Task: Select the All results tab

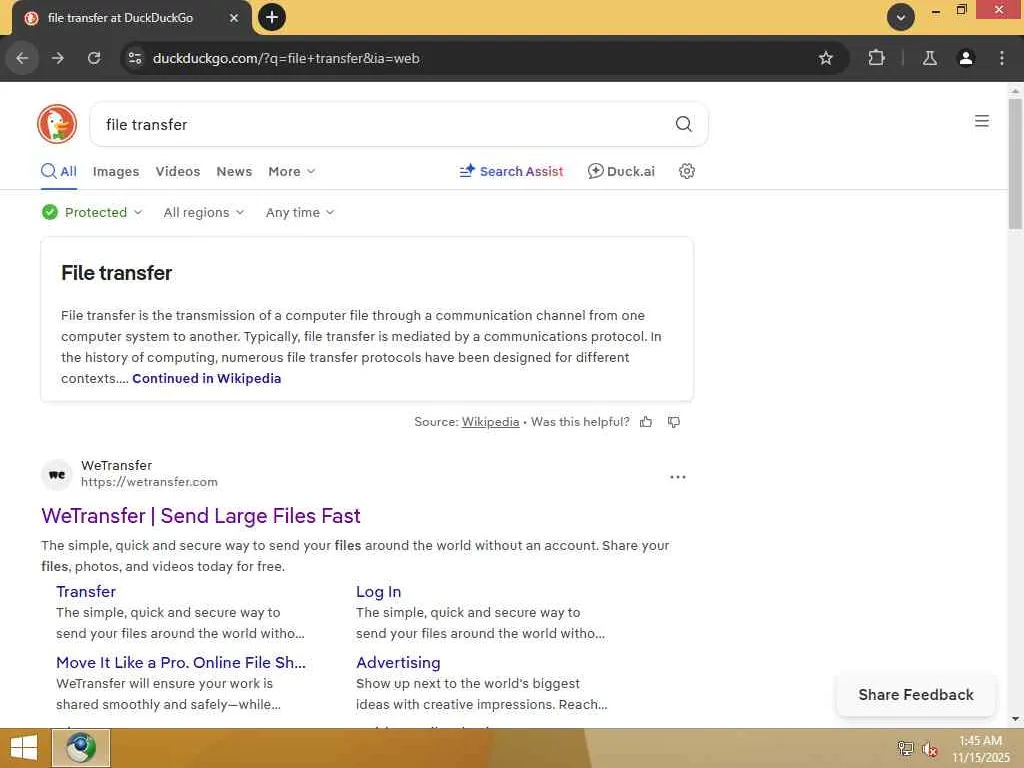Action: (x=59, y=171)
